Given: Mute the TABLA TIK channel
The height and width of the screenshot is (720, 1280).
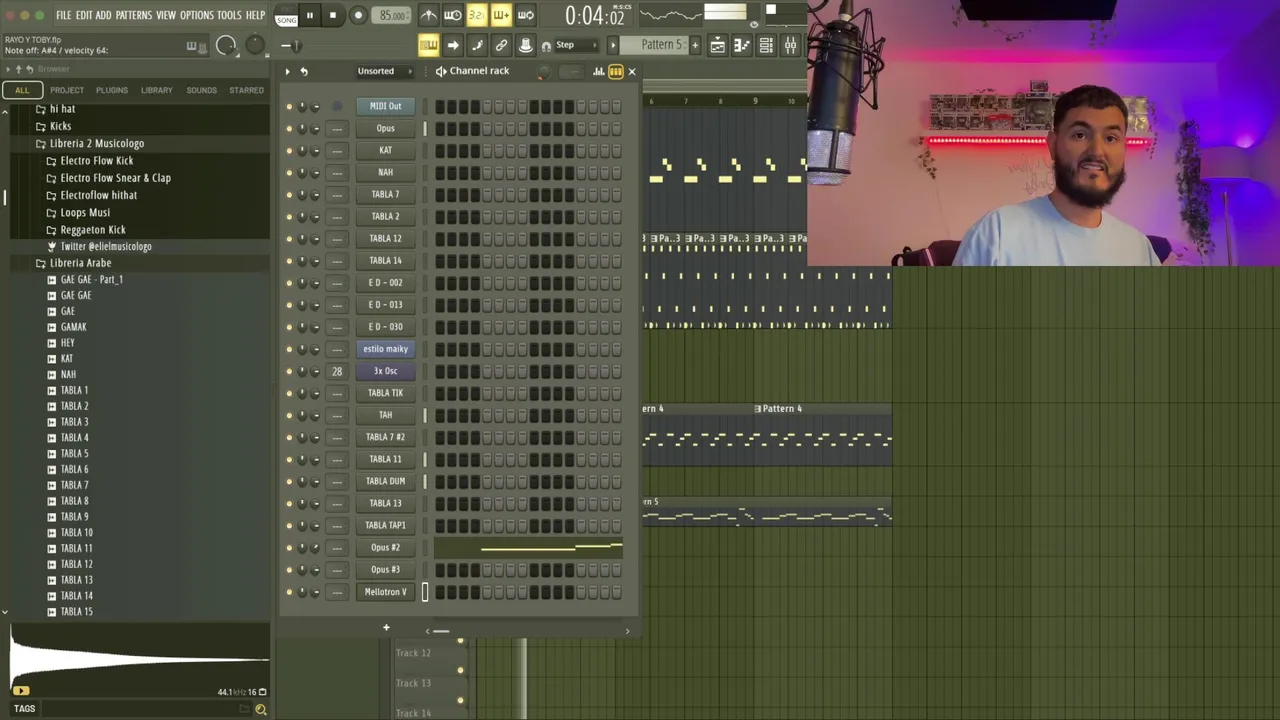Looking at the screenshot, I should click(289, 393).
